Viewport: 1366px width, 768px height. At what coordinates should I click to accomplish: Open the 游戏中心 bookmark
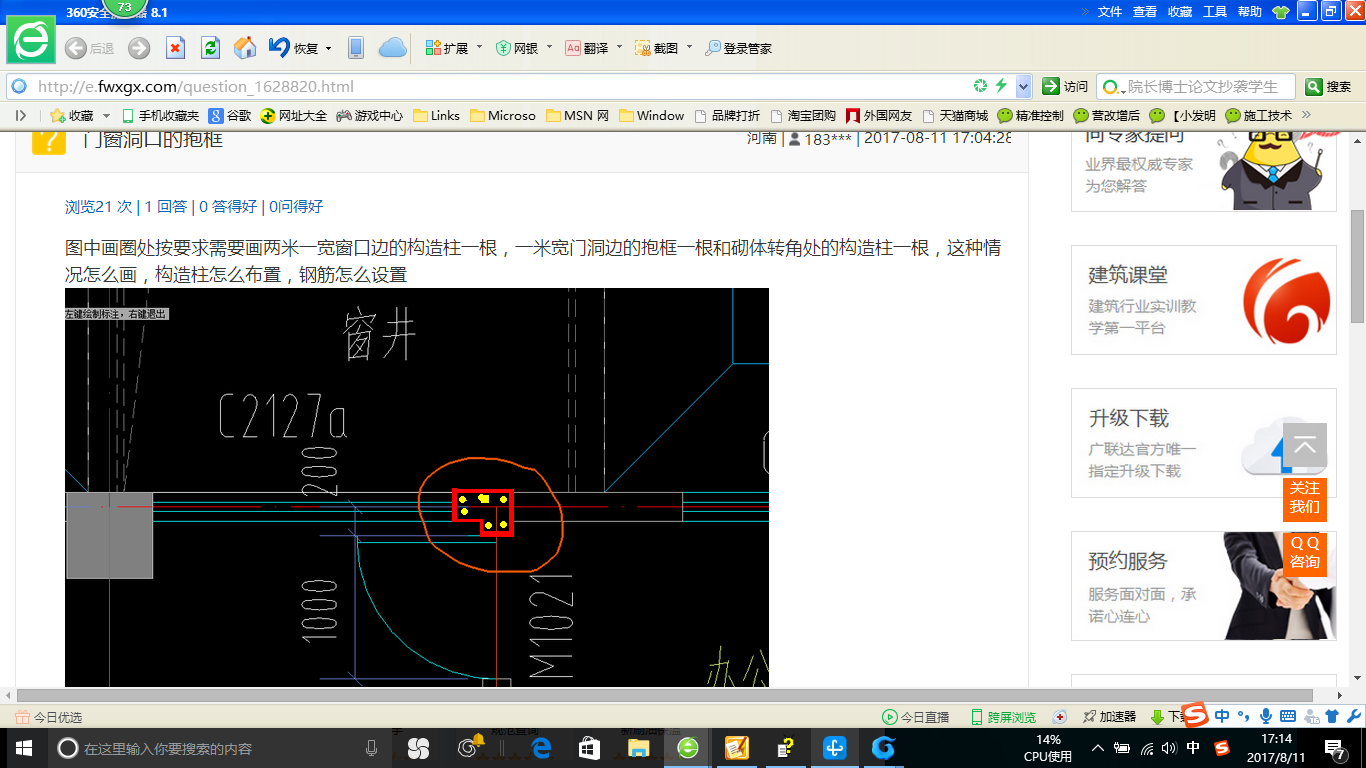pyautogui.click(x=370, y=116)
